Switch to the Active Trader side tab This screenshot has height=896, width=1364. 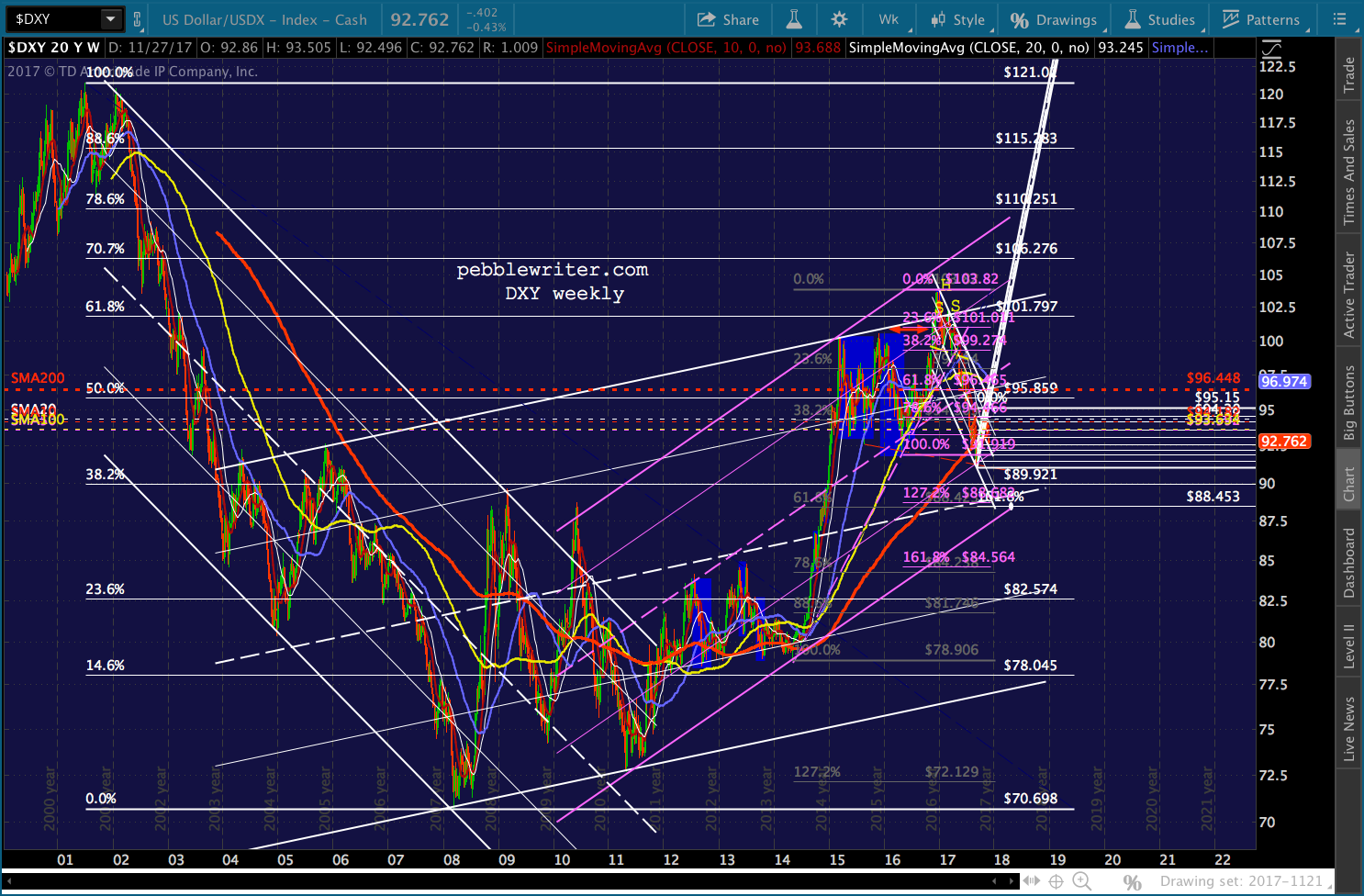tap(1348, 295)
